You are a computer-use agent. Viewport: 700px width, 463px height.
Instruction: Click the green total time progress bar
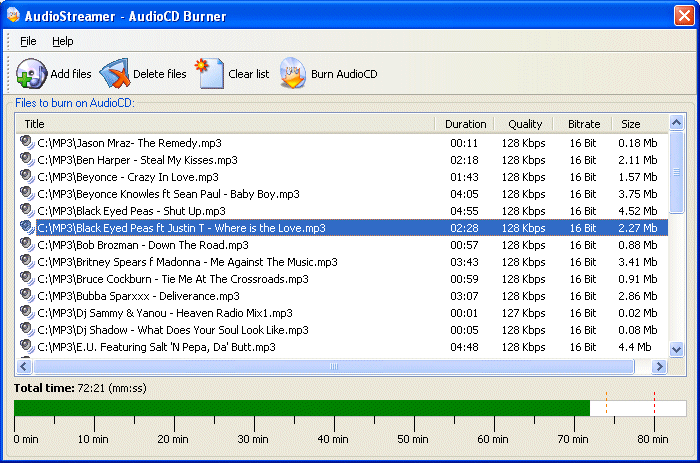coord(302,408)
